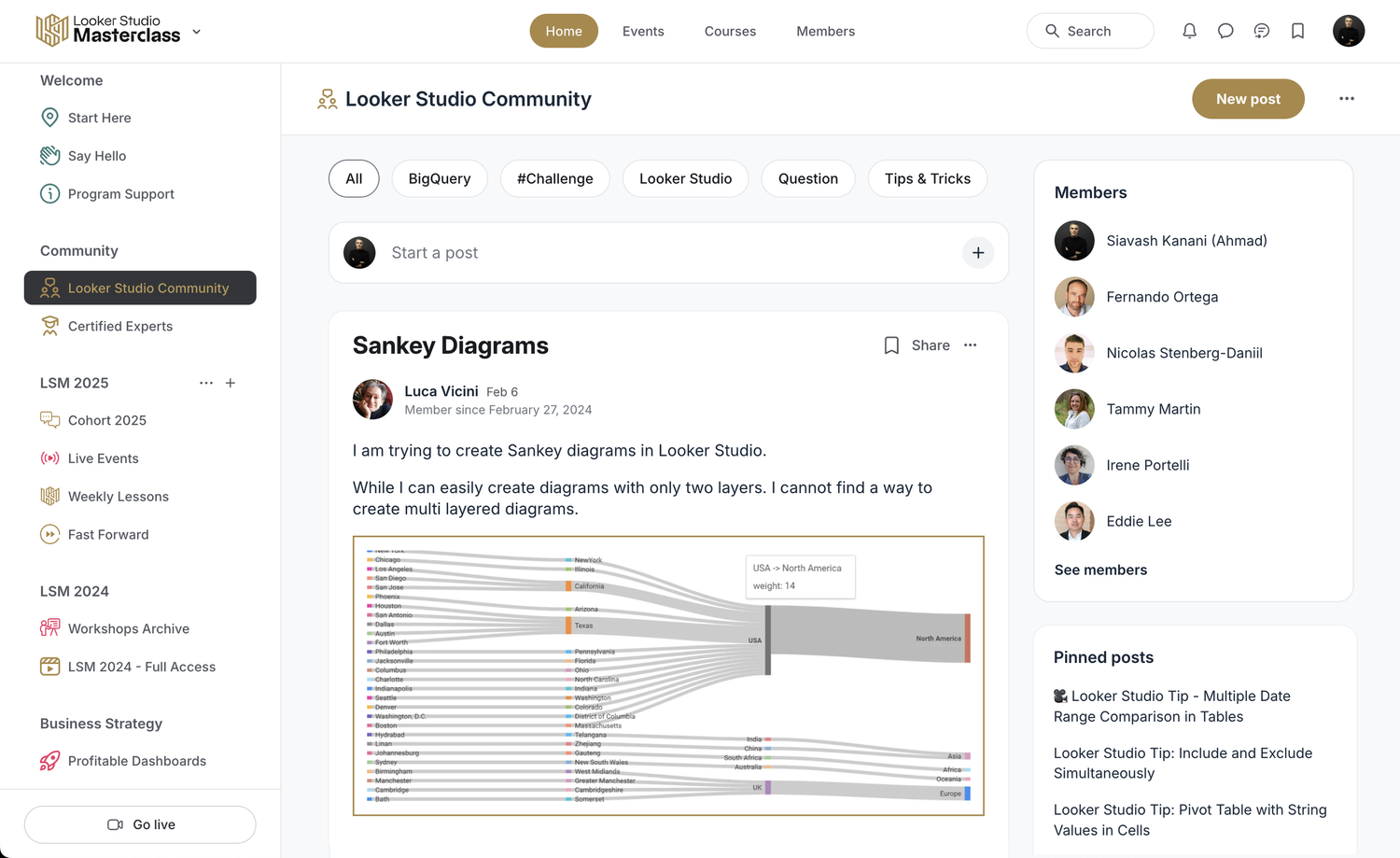The image size is (1400, 858).
Task: Open the options menu on the Sankey post
Action: [970, 345]
